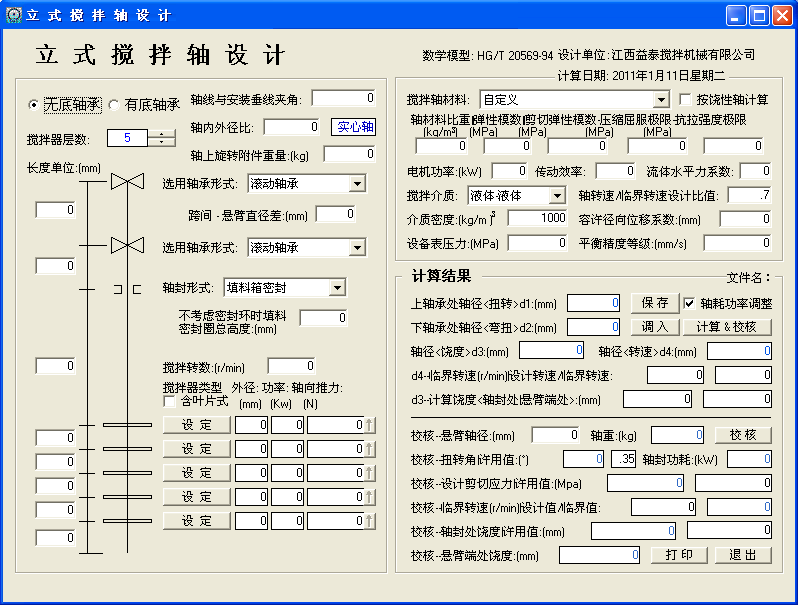Click the upper bearing symbol on the shaft diagram
798x605 pixels.
[127, 182]
